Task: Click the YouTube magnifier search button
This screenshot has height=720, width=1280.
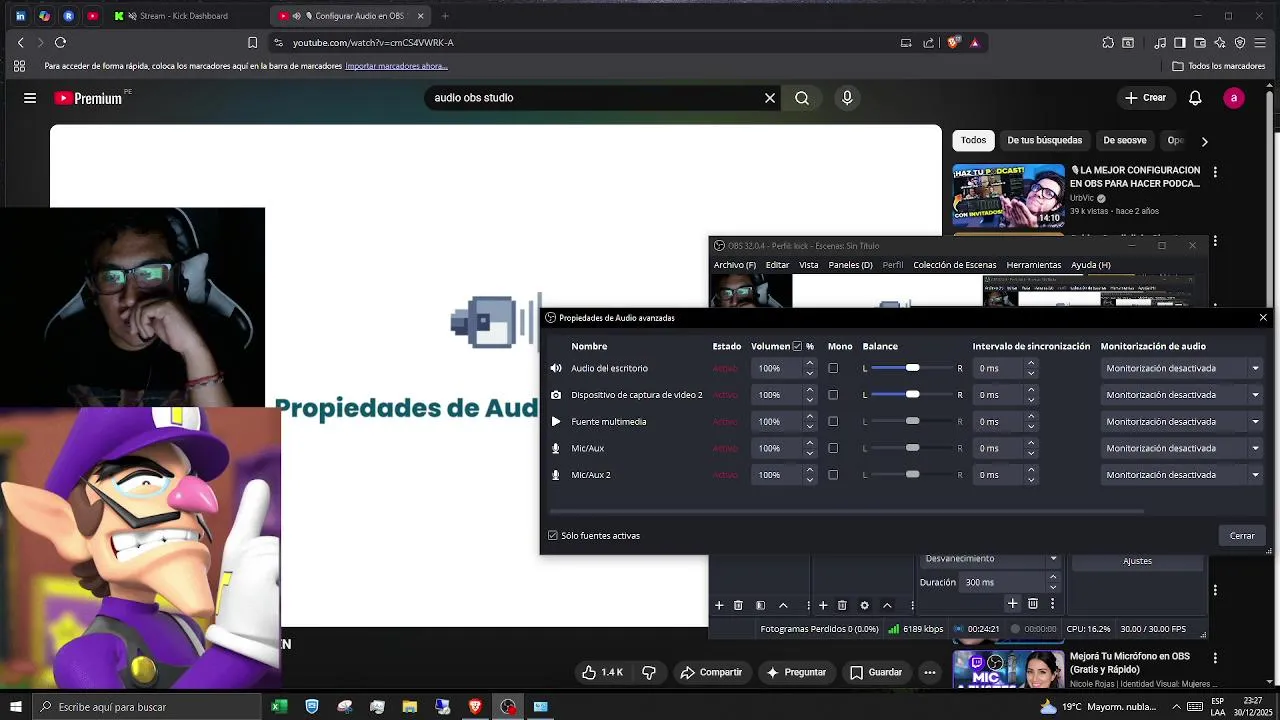Action: coord(802,98)
